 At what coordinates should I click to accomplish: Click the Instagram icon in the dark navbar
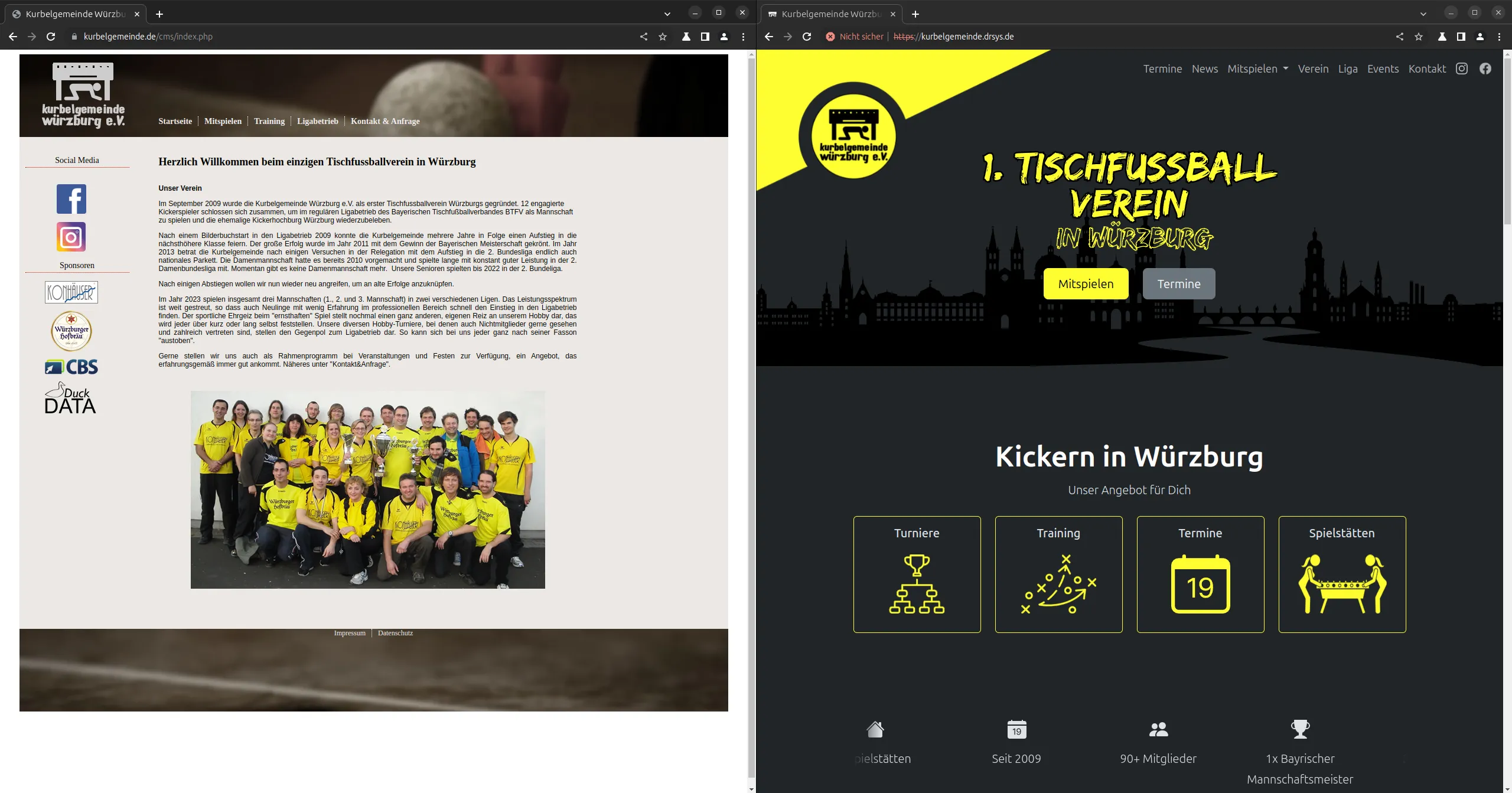pyautogui.click(x=1462, y=68)
